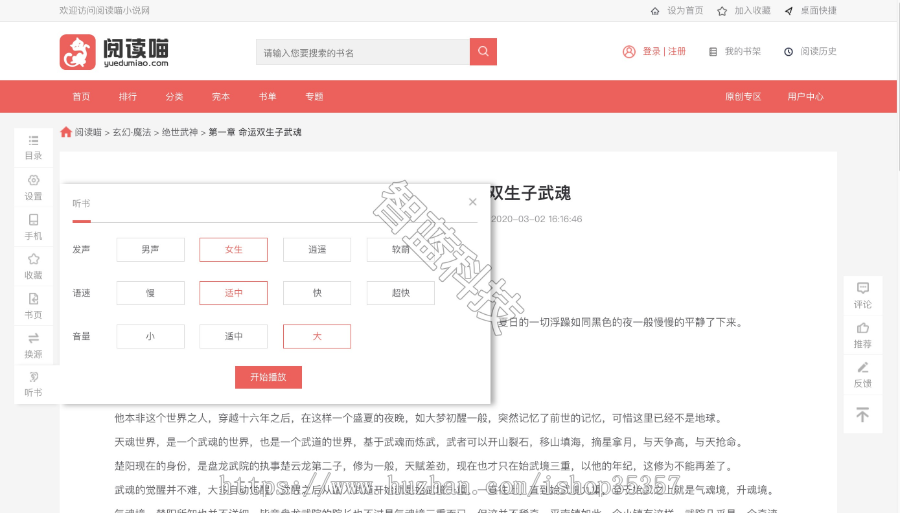
Task: Open 排行 in navigation bar
Action: click(127, 96)
